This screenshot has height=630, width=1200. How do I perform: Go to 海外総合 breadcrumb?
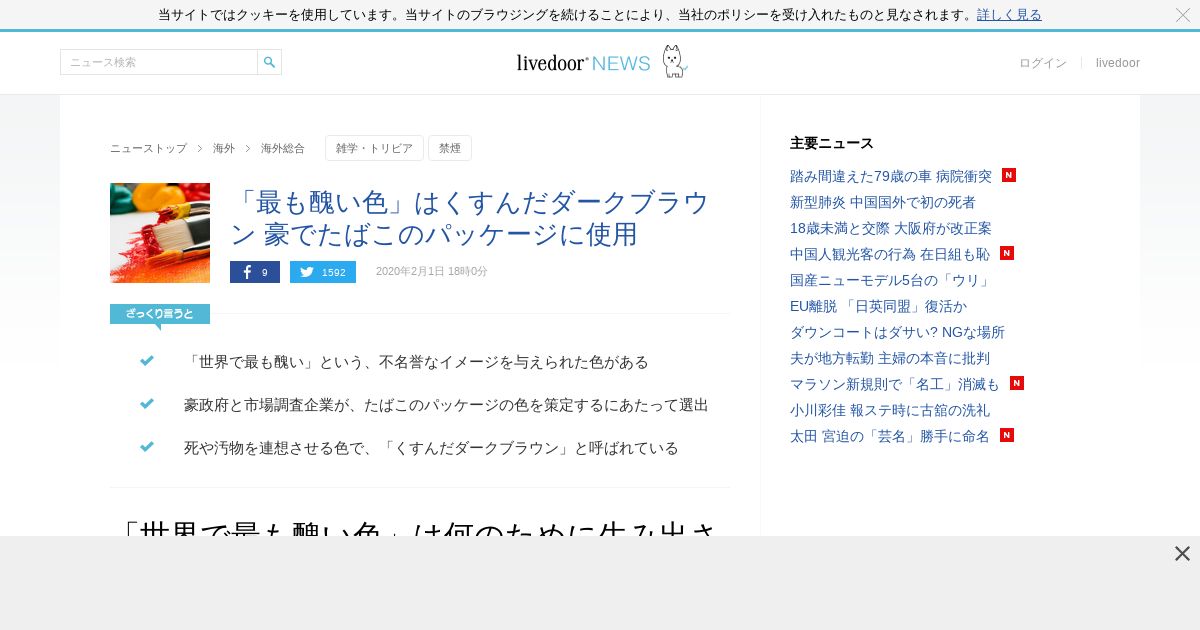283,148
